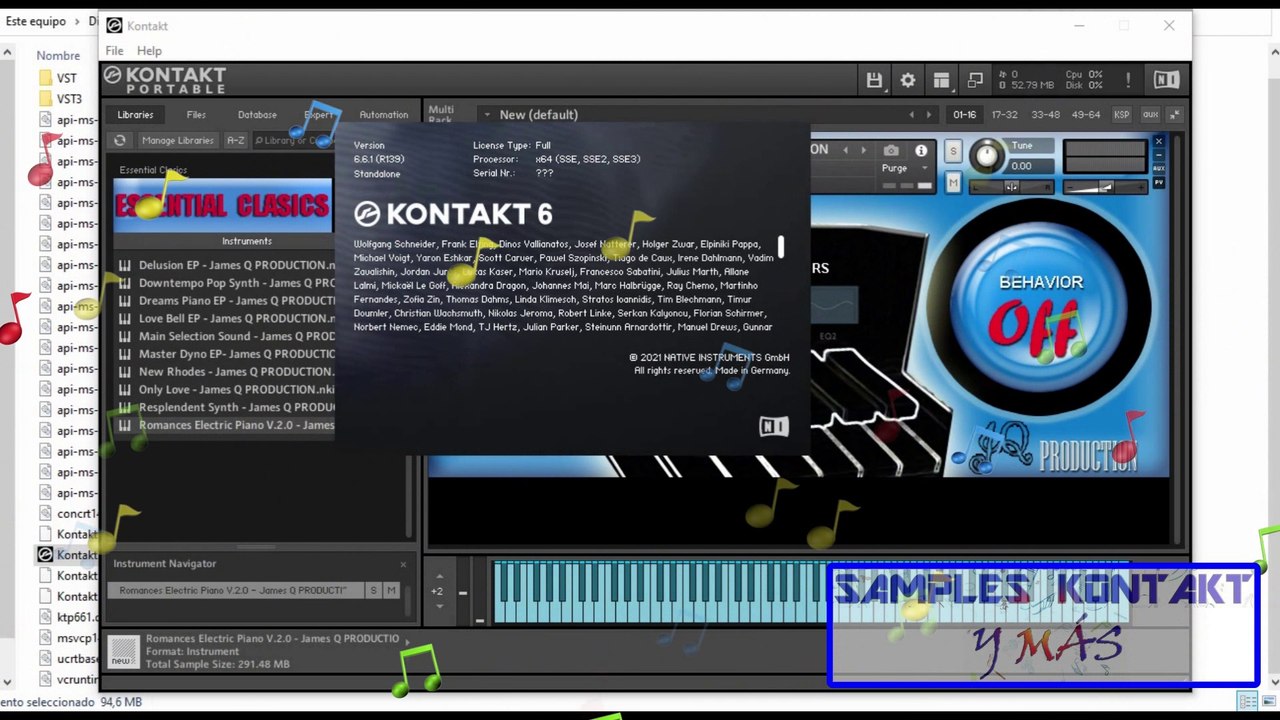Open the workspace layout panel icon
This screenshot has height=720, width=1280.
(941, 80)
